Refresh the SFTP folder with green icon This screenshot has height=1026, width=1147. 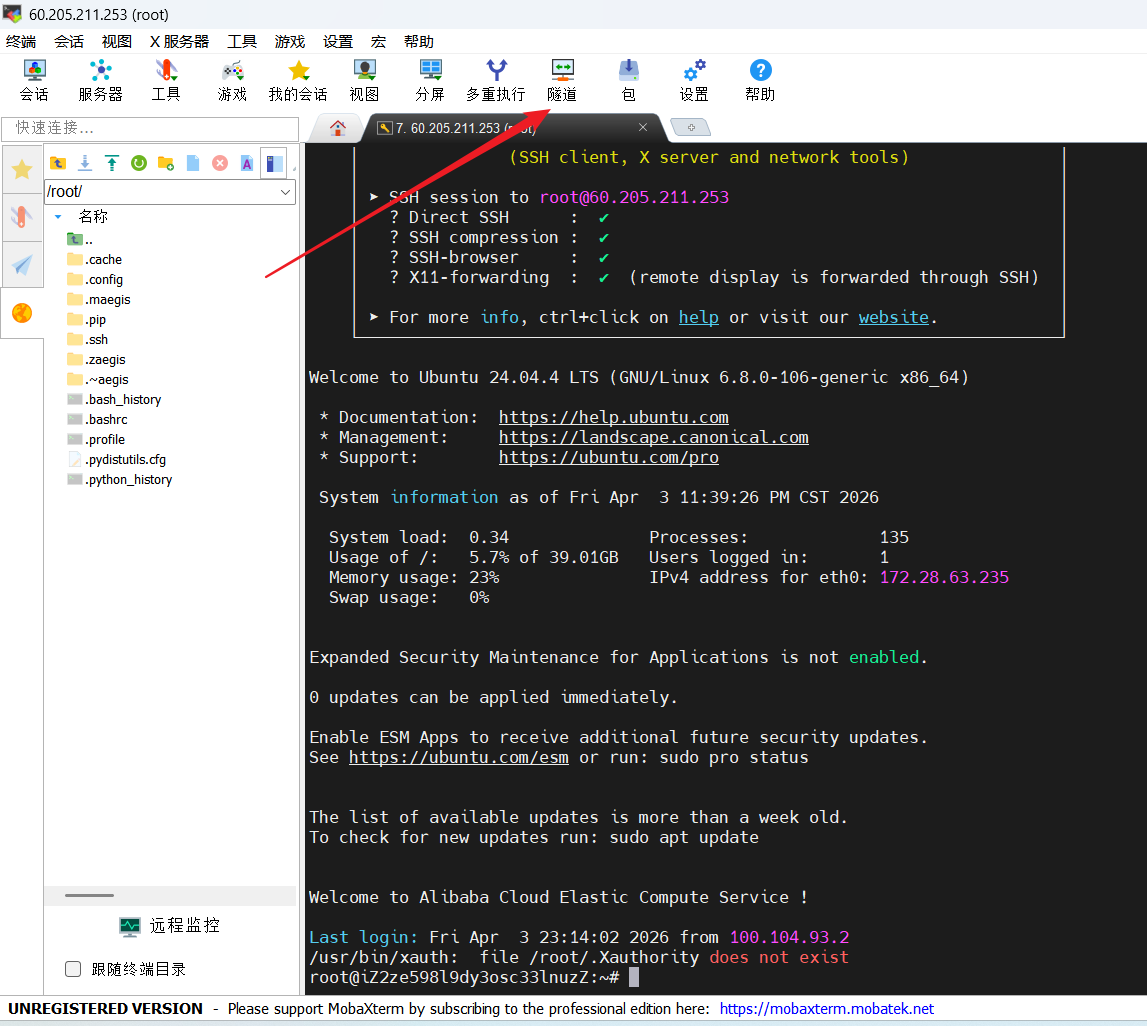(x=139, y=163)
